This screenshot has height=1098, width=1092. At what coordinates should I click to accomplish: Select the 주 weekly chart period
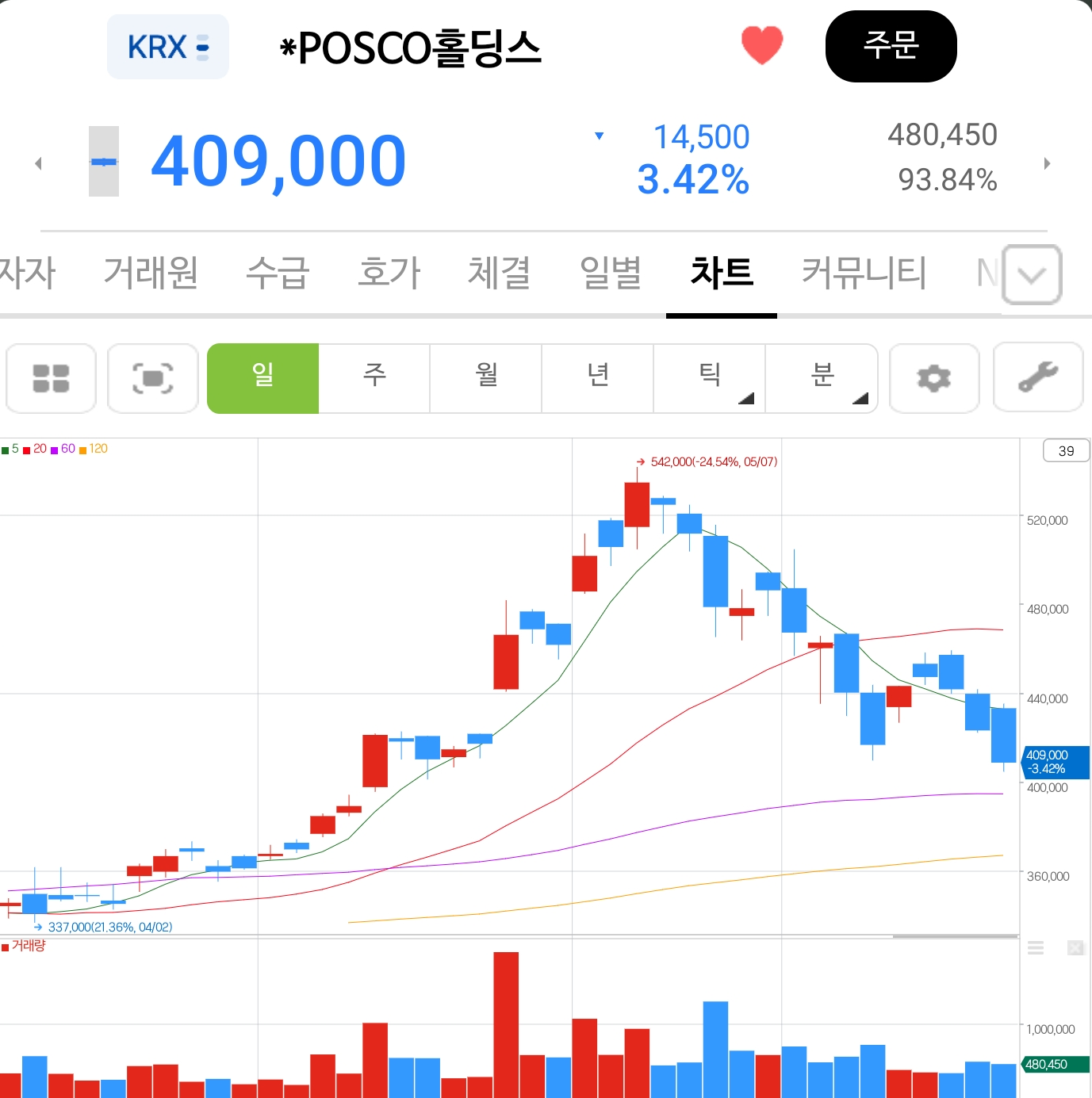pyautogui.click(x=374, y=378)
